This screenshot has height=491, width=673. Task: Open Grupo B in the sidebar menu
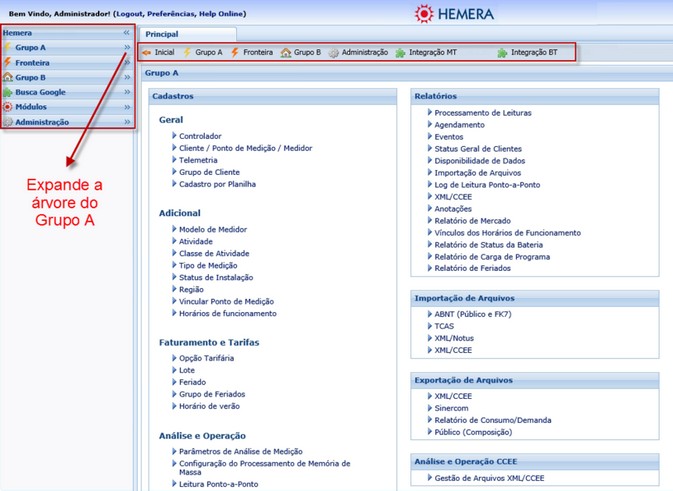[x=31, y=77]
